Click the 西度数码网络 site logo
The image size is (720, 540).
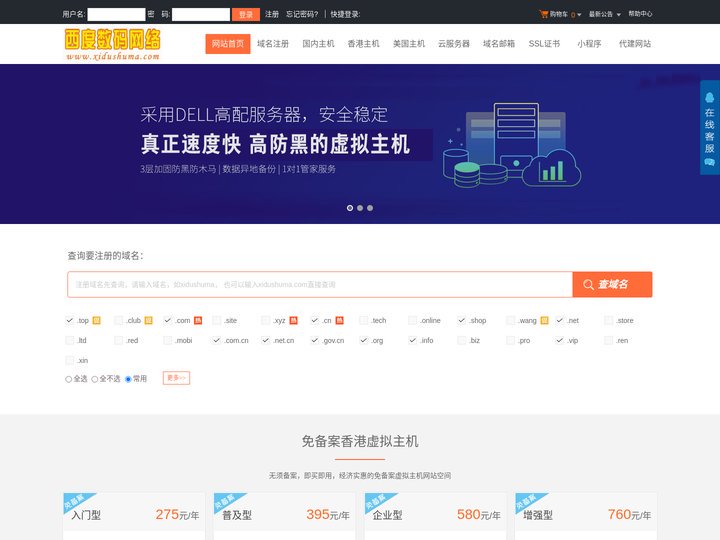click(x=112, y=44)
